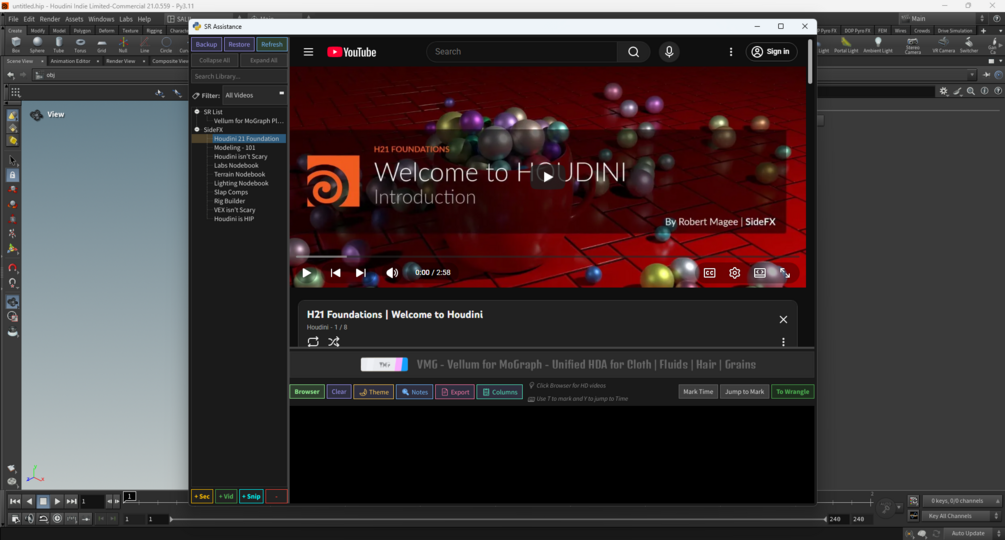Image resolution: width=1005 pixels, height=540 pixels.
Task: Click the To Wrangle button
Action: point(792,392)
